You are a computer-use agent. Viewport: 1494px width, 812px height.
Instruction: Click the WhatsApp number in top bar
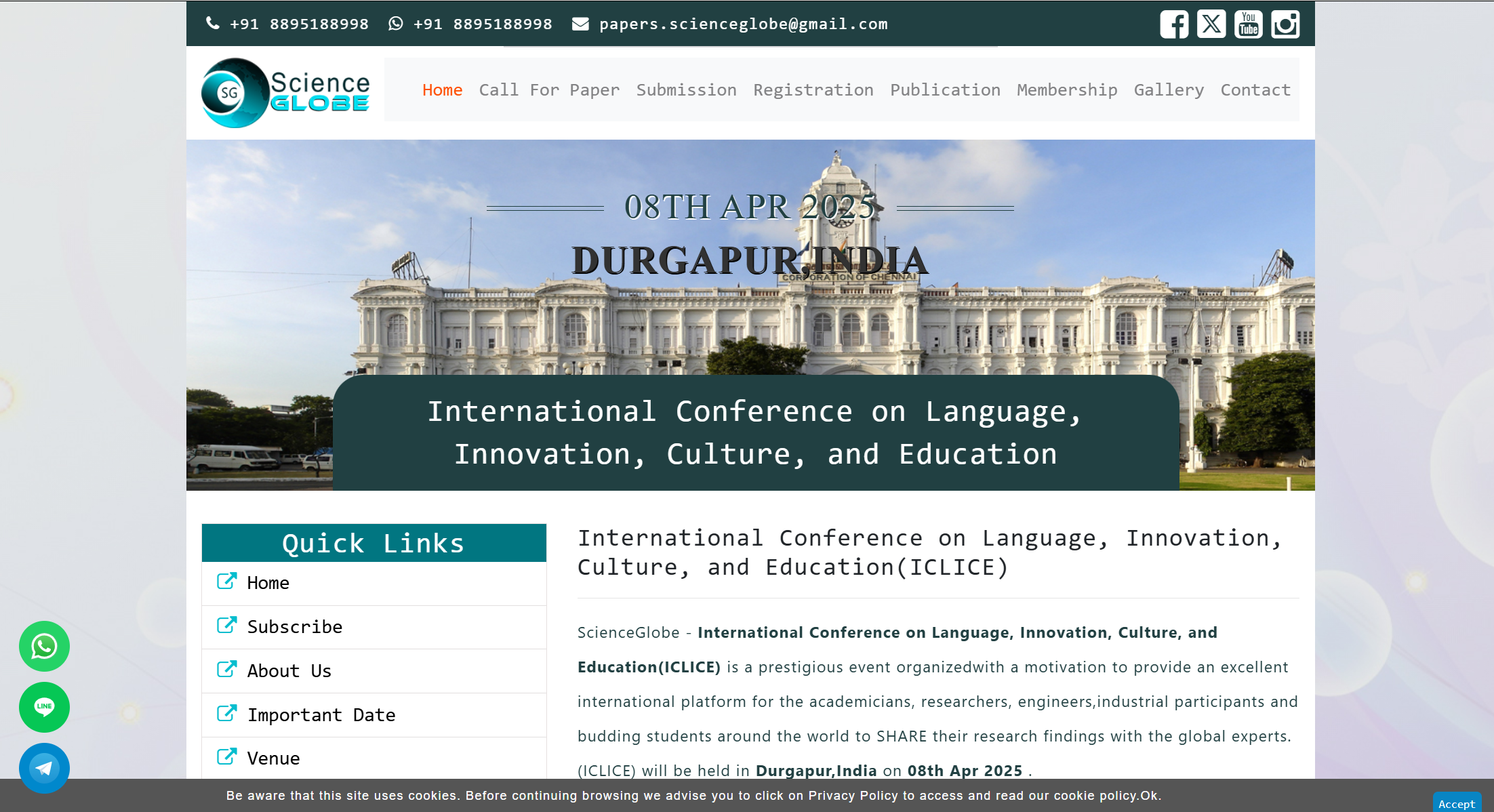(483, 24)
